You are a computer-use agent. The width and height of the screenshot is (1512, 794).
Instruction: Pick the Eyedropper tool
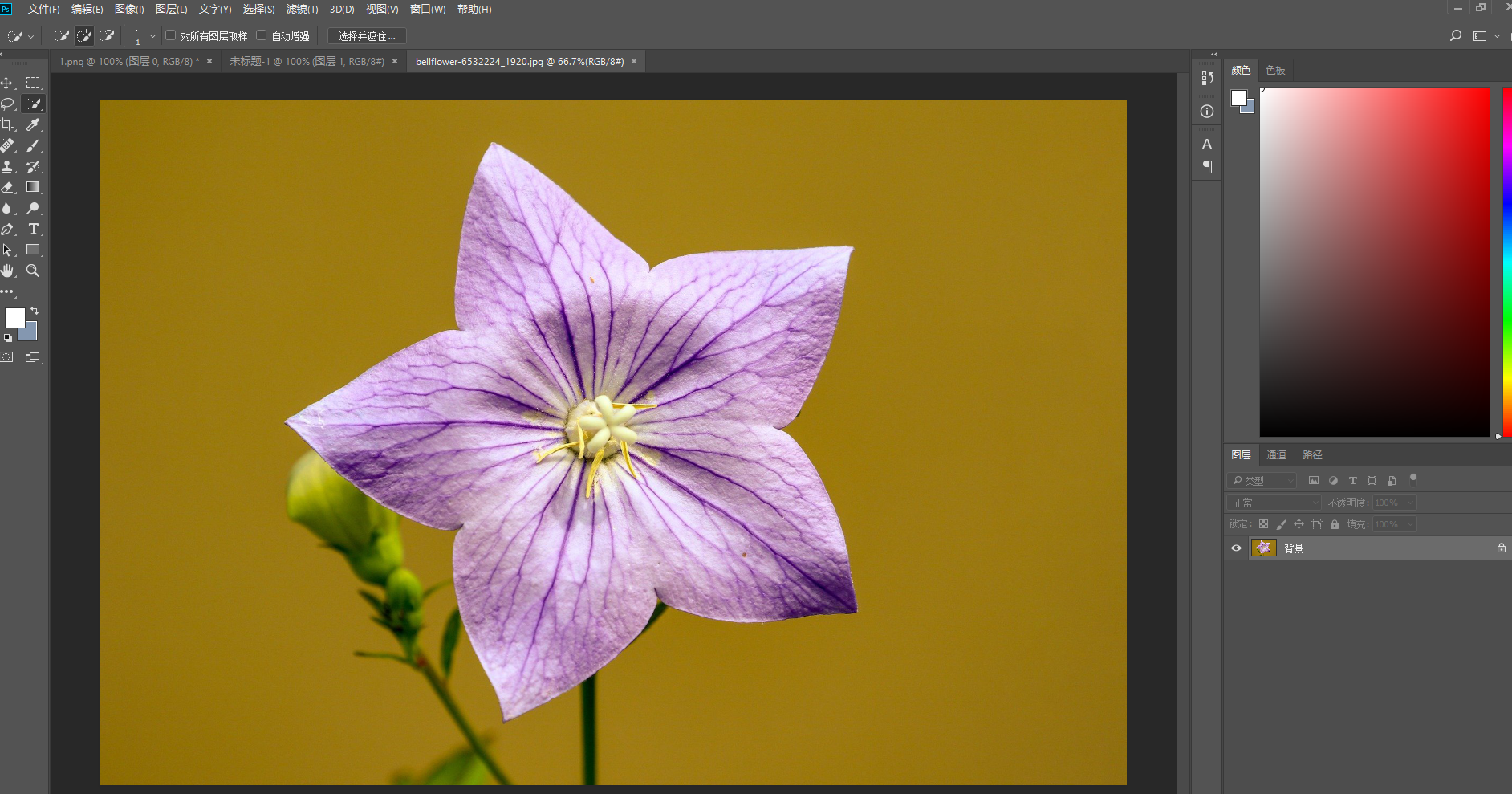pos(33,124)
